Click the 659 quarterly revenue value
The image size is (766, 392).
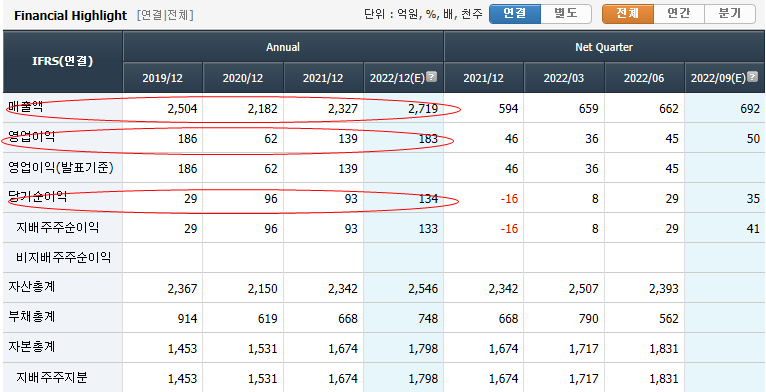coord(589,109)
